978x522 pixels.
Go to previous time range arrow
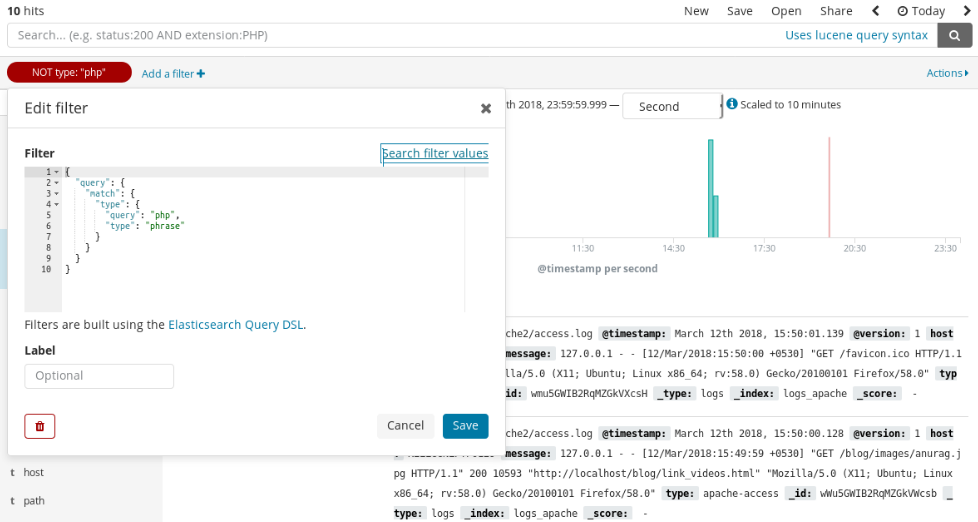point(876,11)
